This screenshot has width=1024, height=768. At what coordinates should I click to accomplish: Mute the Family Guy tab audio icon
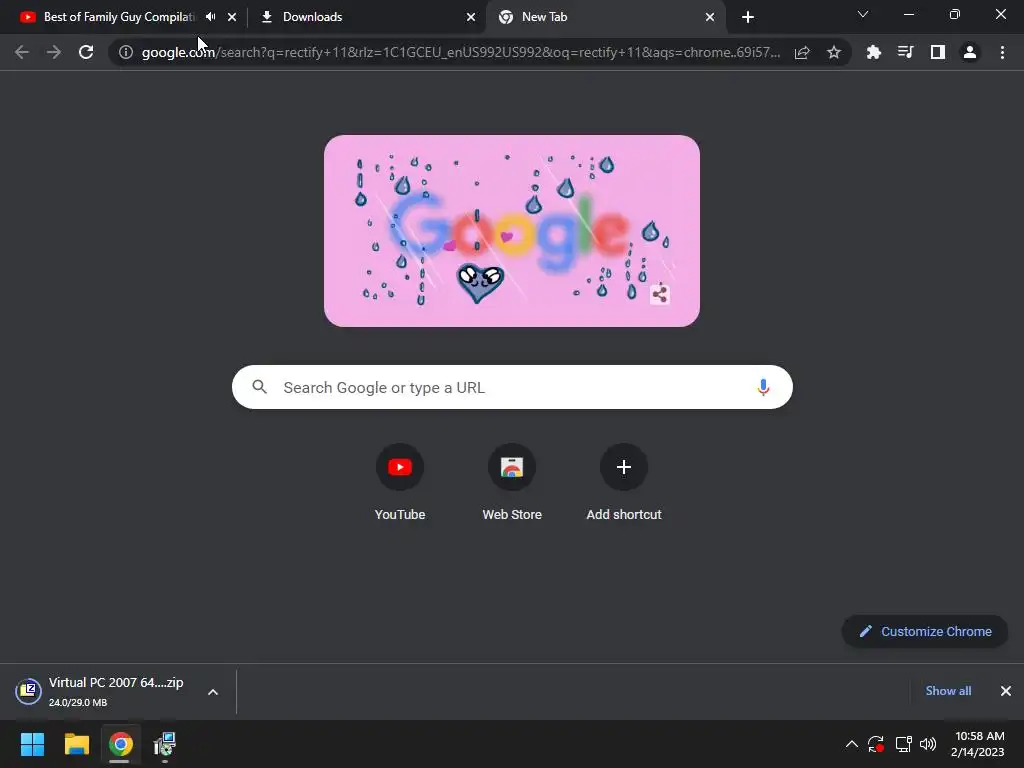point(210,17)
